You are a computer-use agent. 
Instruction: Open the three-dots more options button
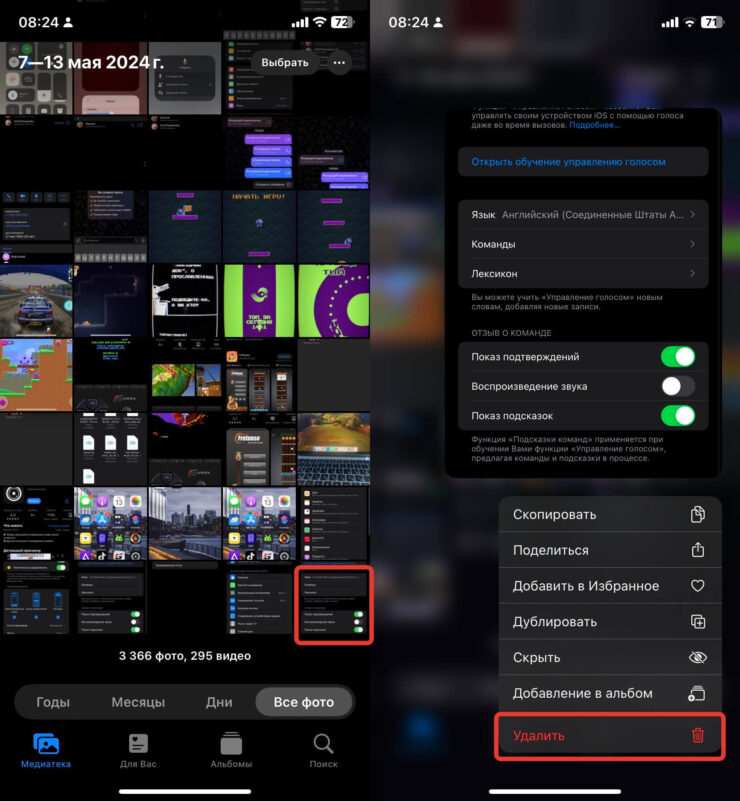[x=339, y=62]
